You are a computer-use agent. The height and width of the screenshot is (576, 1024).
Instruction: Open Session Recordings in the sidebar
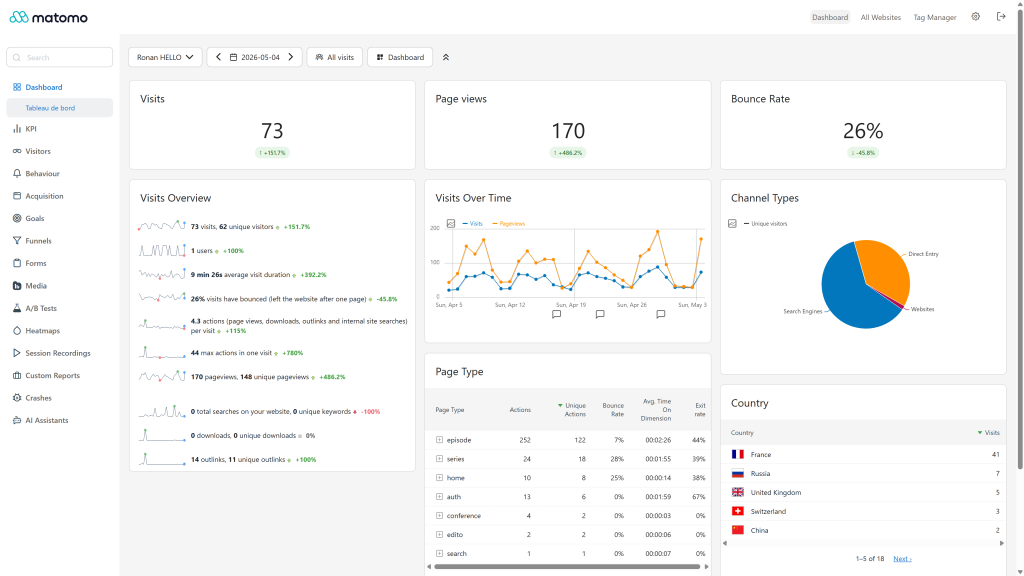coord(57,353)
